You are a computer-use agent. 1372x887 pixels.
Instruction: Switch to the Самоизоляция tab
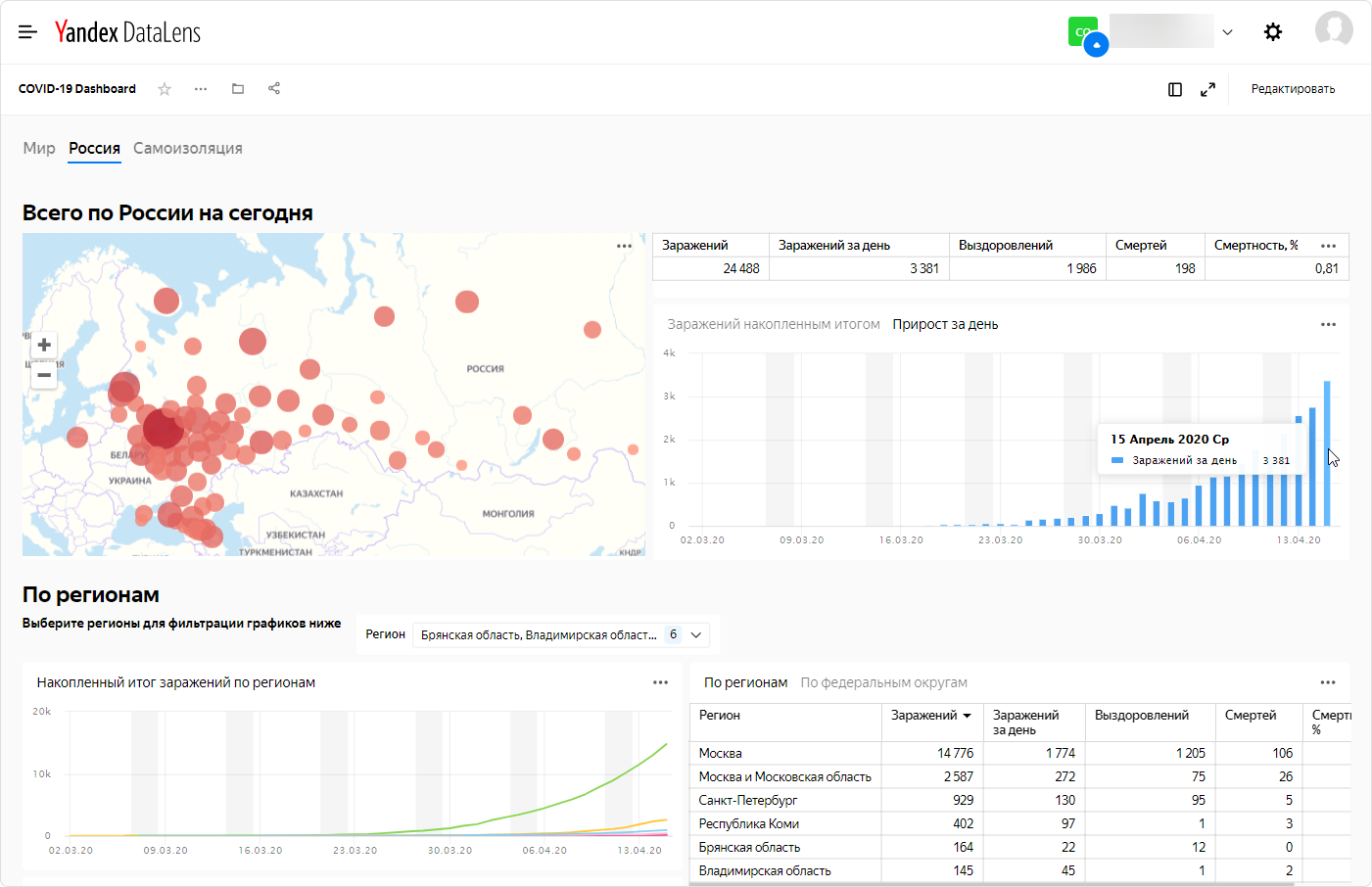188,148
